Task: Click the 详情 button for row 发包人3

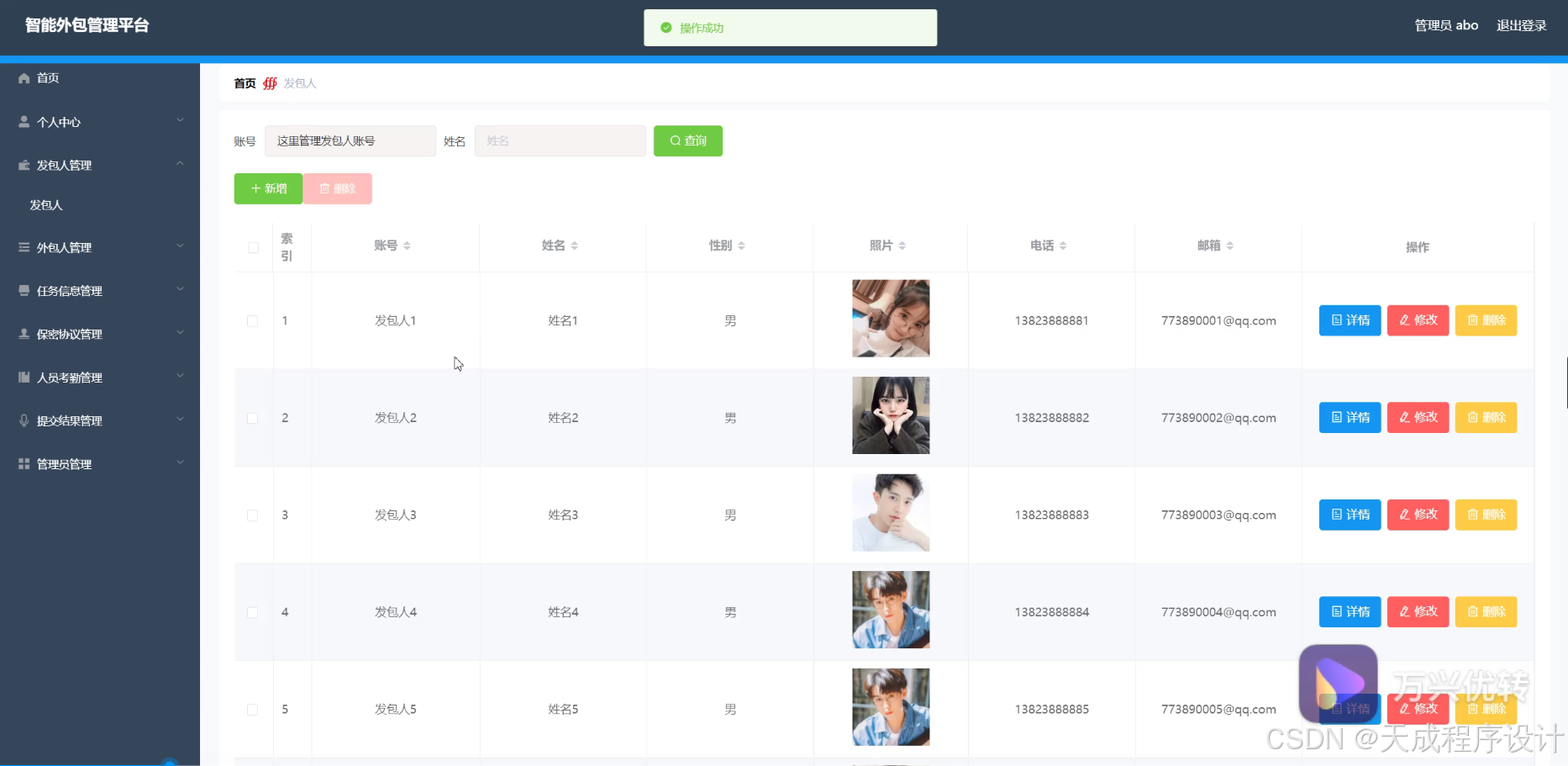Action: [x=1350, y=514]
